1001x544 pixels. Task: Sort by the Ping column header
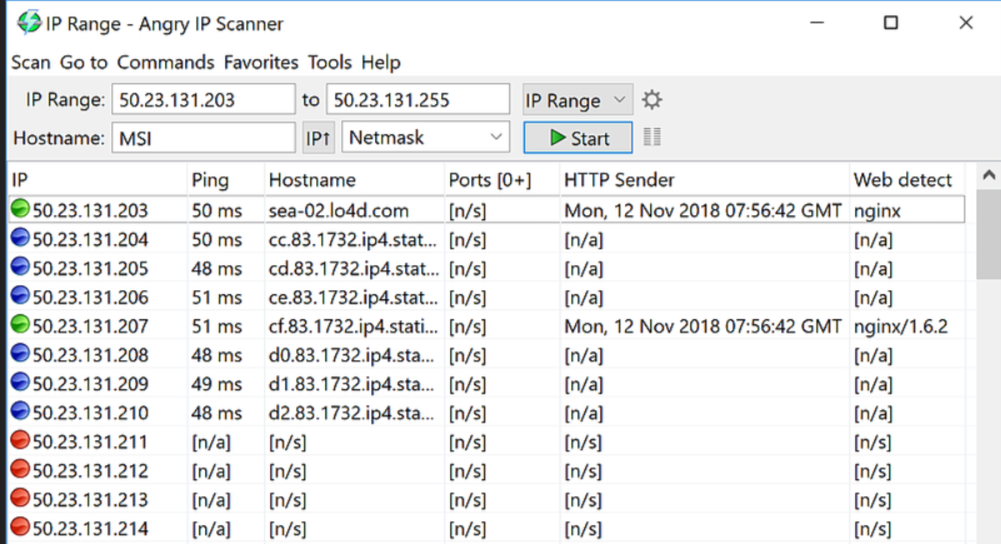(226, 180)
